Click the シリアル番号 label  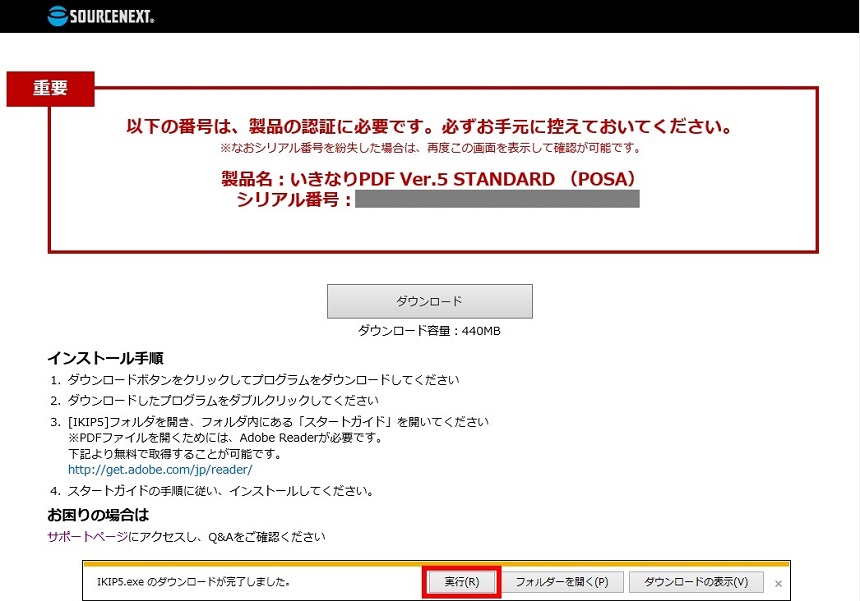tap(293, 199)
